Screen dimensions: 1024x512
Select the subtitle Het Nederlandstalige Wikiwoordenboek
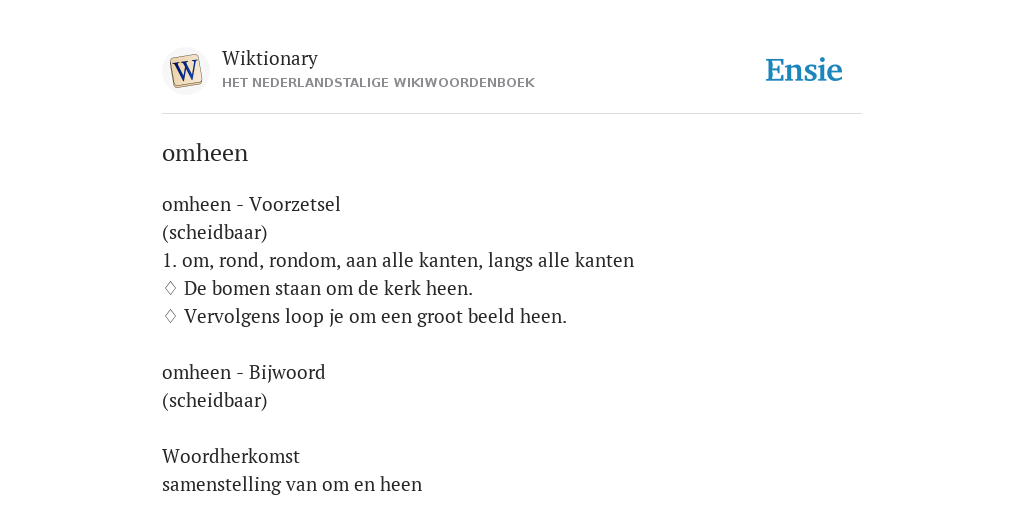[x=378, y=83]
